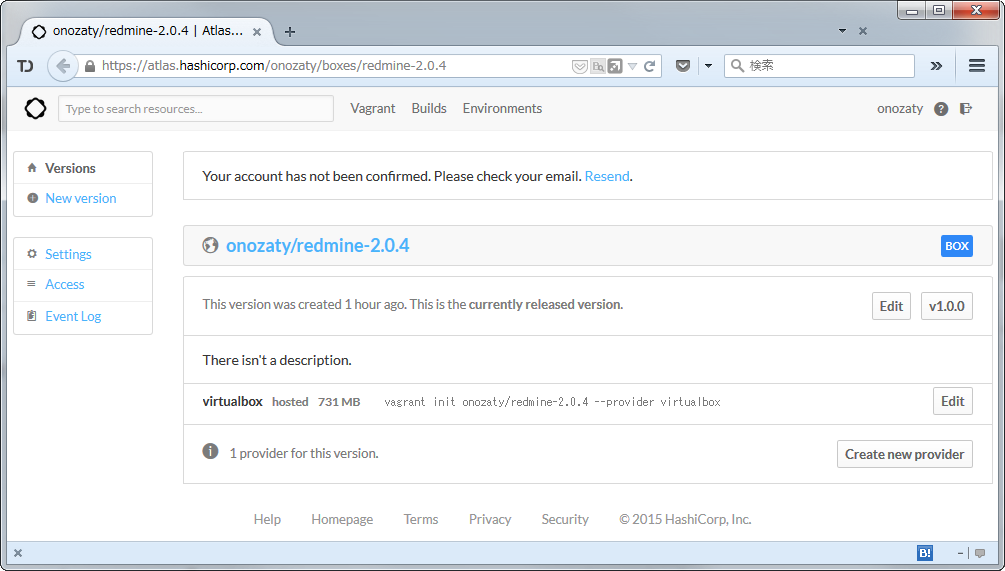Reload the page with refresh icon

click(649, 66)
